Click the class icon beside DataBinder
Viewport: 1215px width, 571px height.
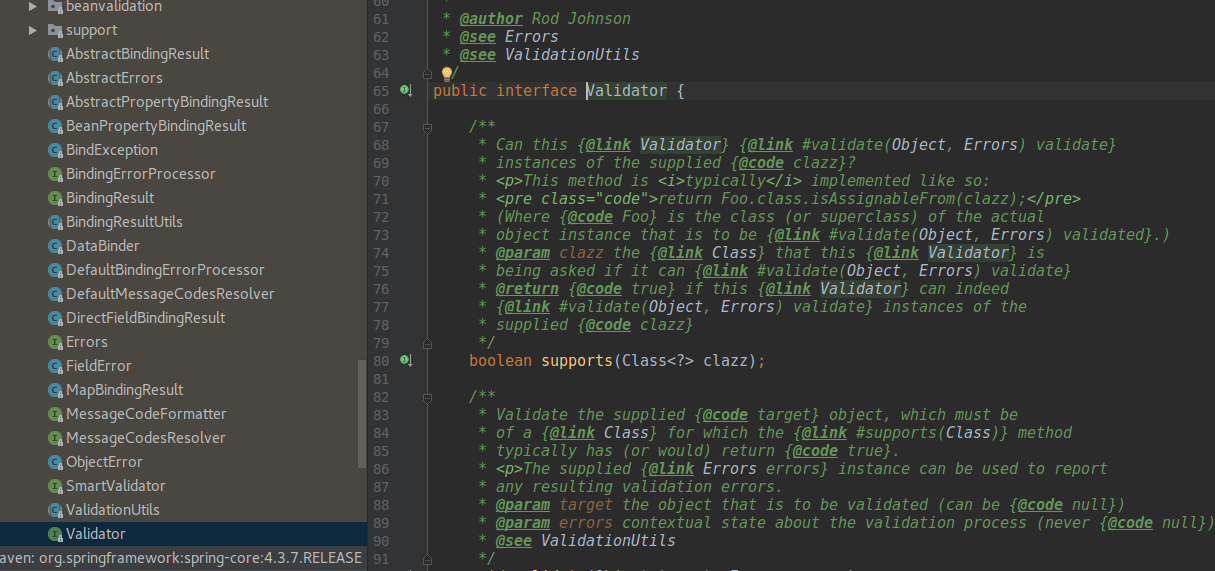55,246
